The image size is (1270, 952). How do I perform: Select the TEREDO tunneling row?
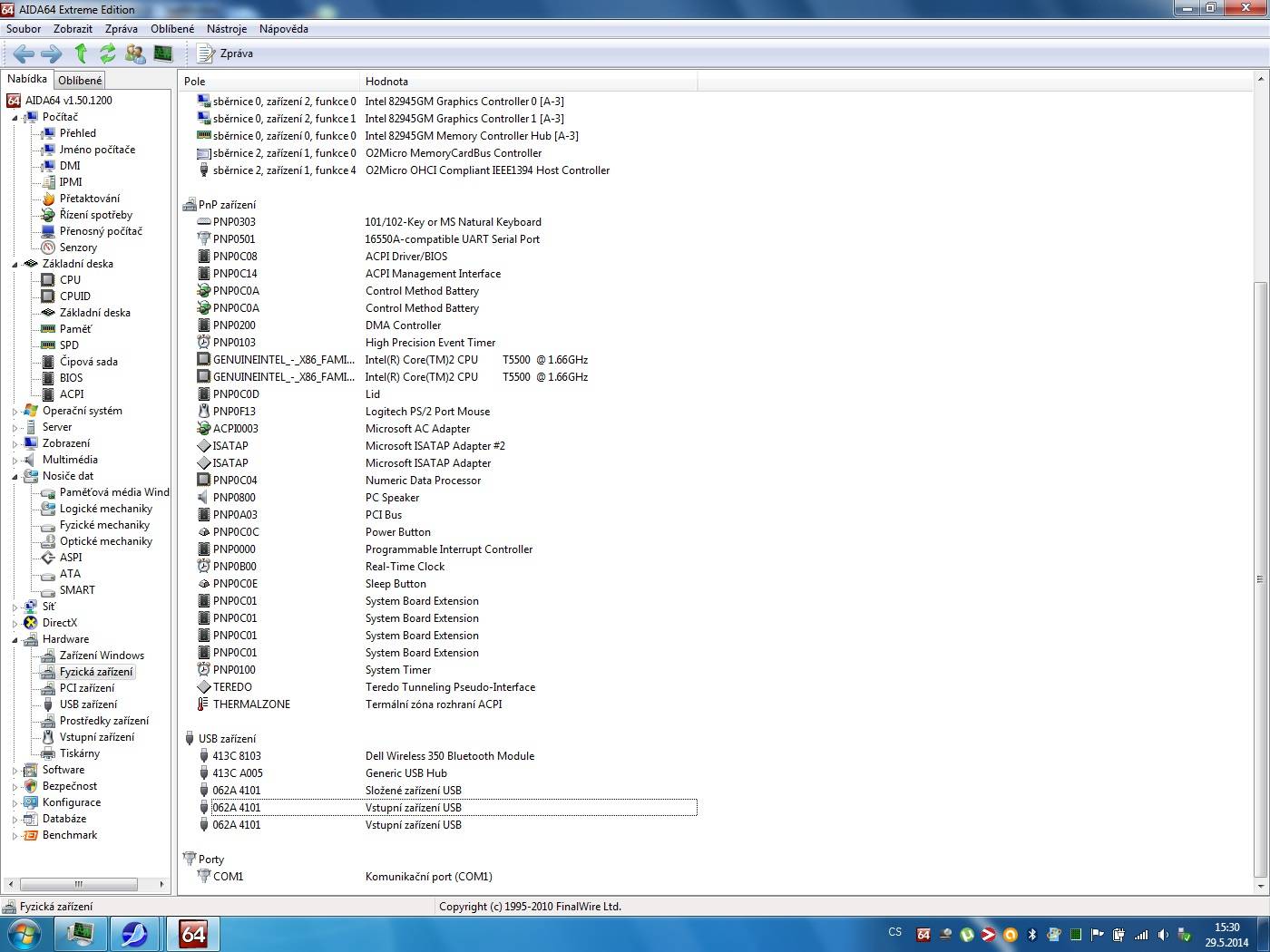click(446, 687)
